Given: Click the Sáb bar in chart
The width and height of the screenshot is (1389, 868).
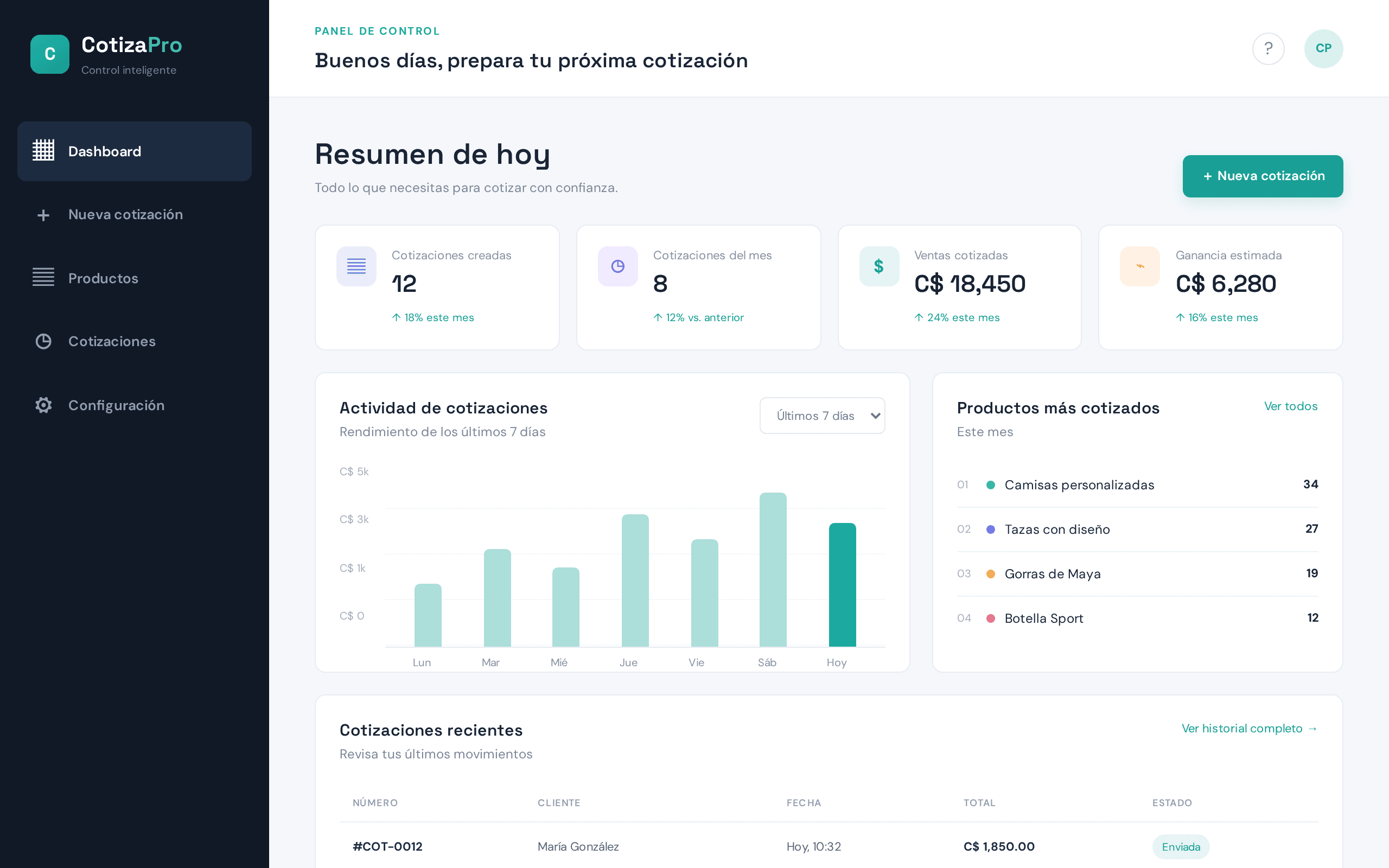Looking at the screenshot, I should pyautogui.click(x=773, y=570).
